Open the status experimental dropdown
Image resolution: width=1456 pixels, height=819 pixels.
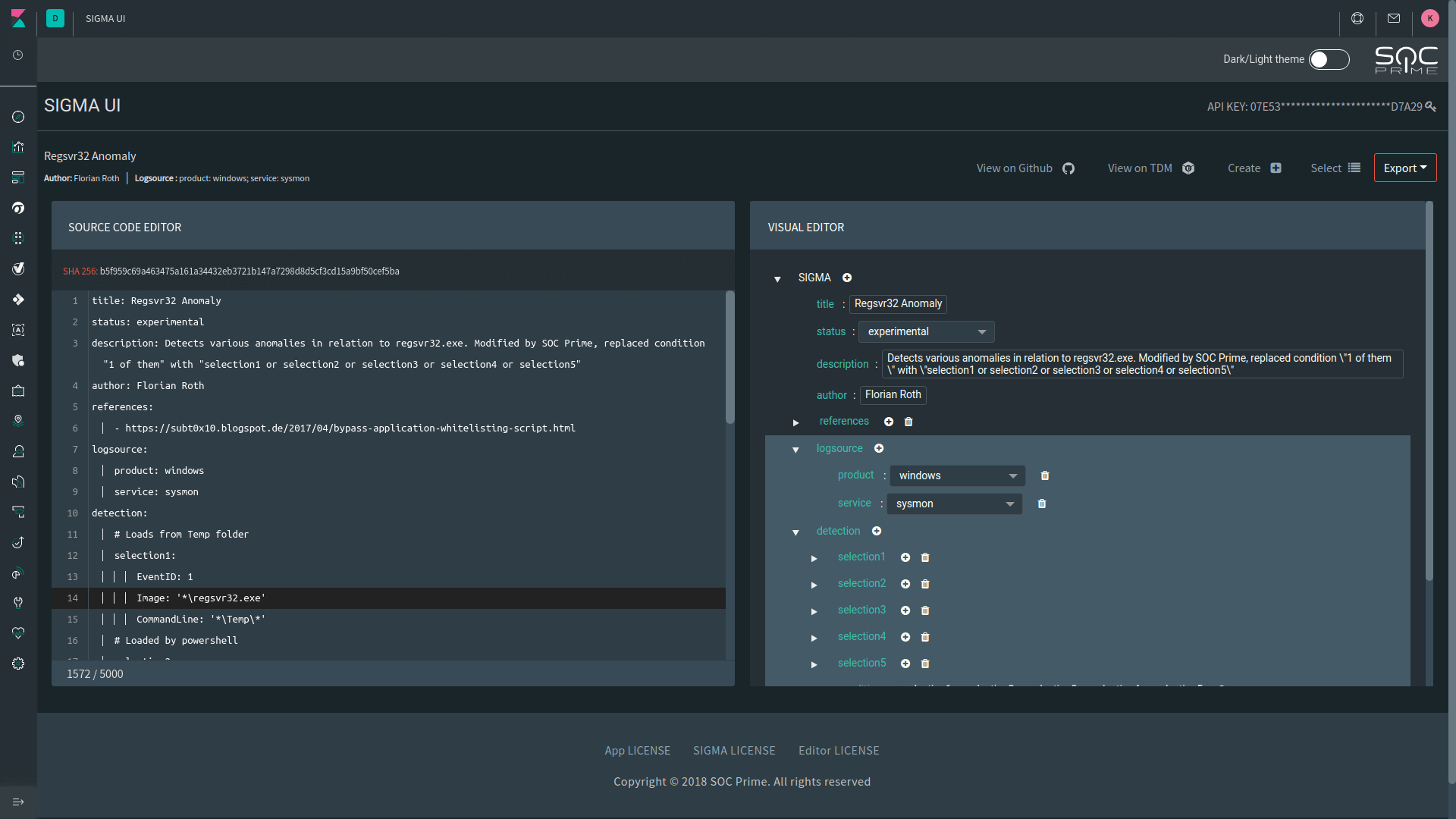926,331
